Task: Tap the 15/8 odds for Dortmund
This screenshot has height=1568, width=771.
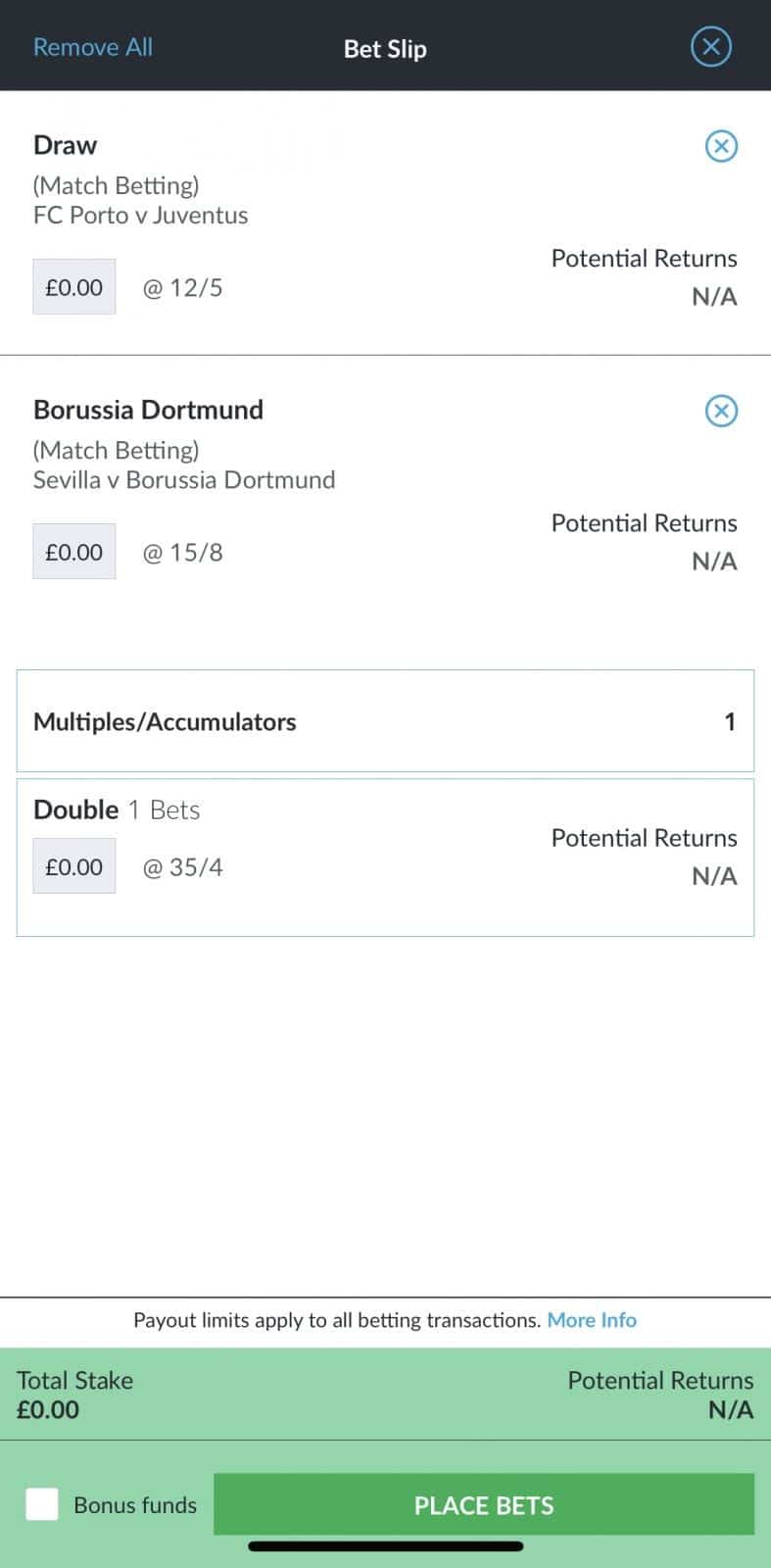Action: tap(183, 552)
